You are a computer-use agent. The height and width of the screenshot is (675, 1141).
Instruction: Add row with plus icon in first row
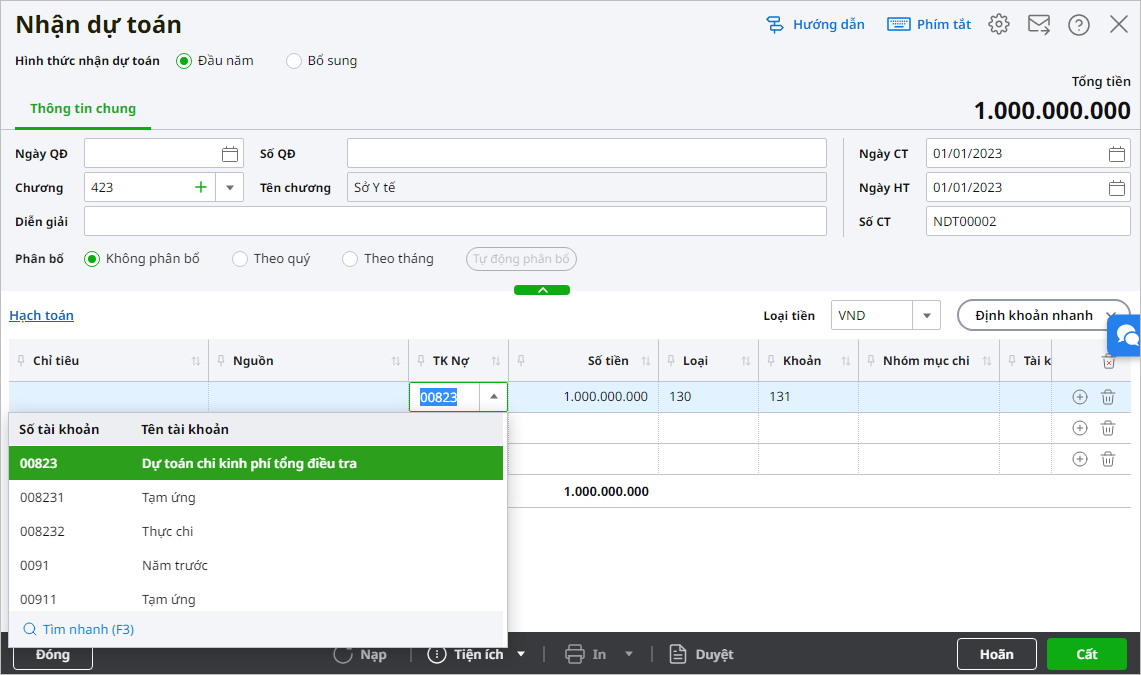(x=1079, y=397)
